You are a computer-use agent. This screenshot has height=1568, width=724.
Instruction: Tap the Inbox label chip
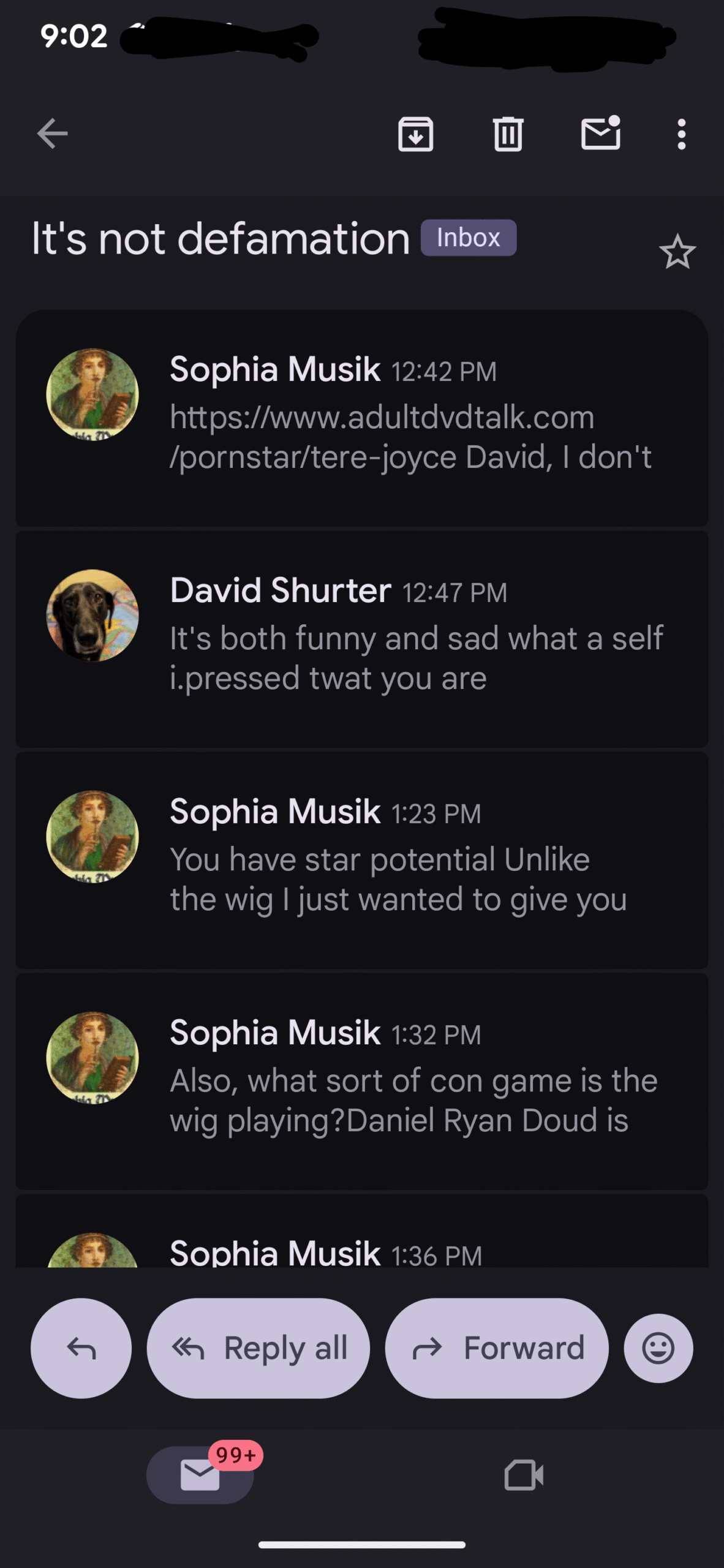(x=468, y=238)
